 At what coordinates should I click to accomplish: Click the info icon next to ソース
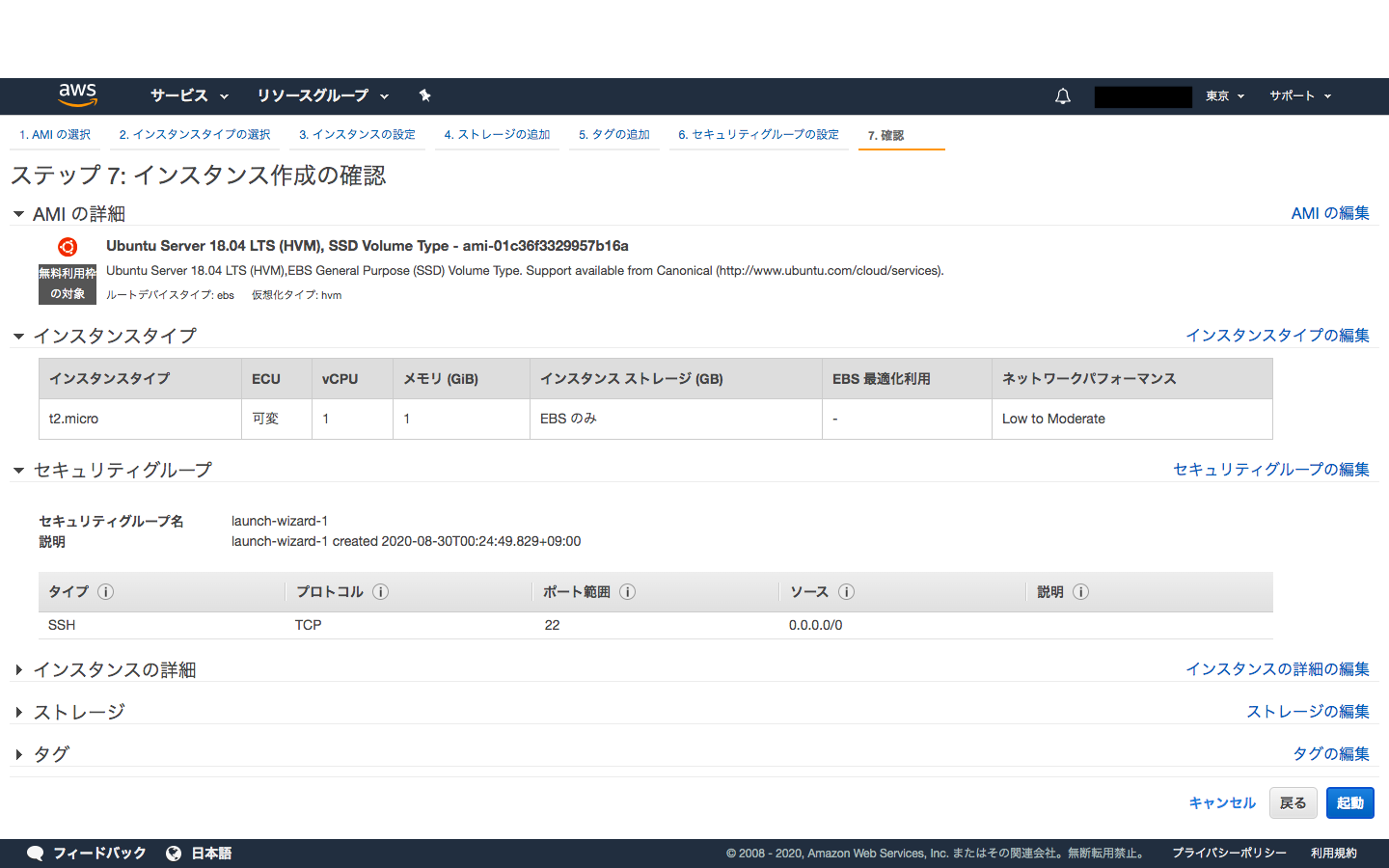pyautogui.click(x=846, y=592)
